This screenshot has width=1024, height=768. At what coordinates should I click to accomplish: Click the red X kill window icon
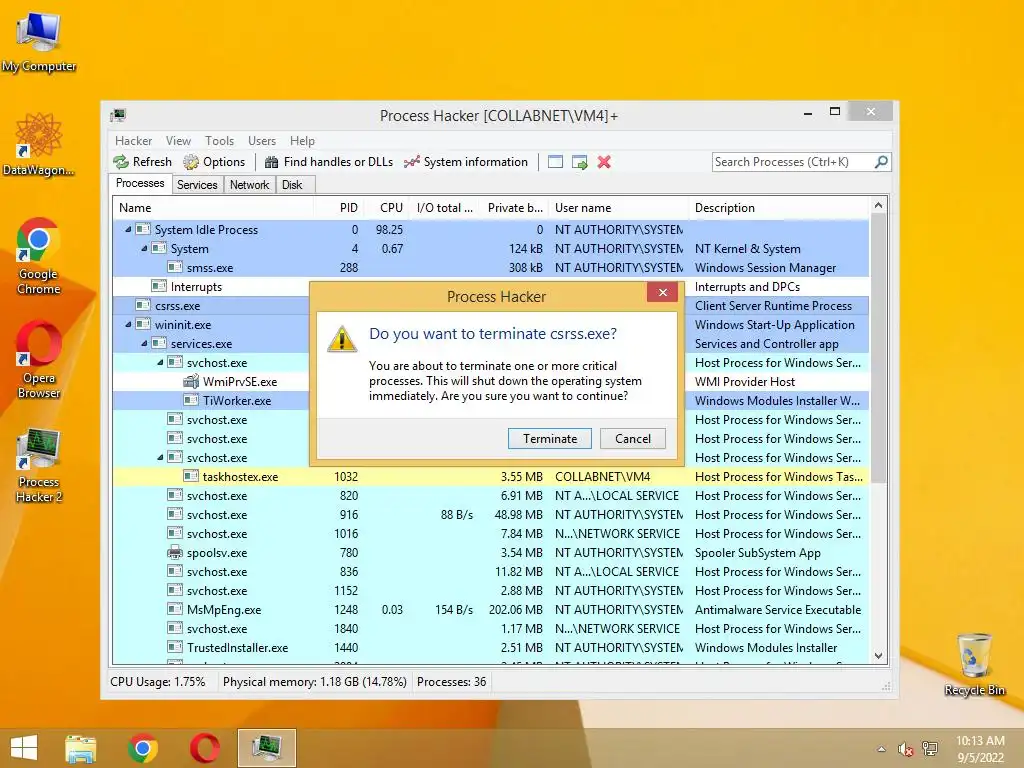[x=604, y=162]
